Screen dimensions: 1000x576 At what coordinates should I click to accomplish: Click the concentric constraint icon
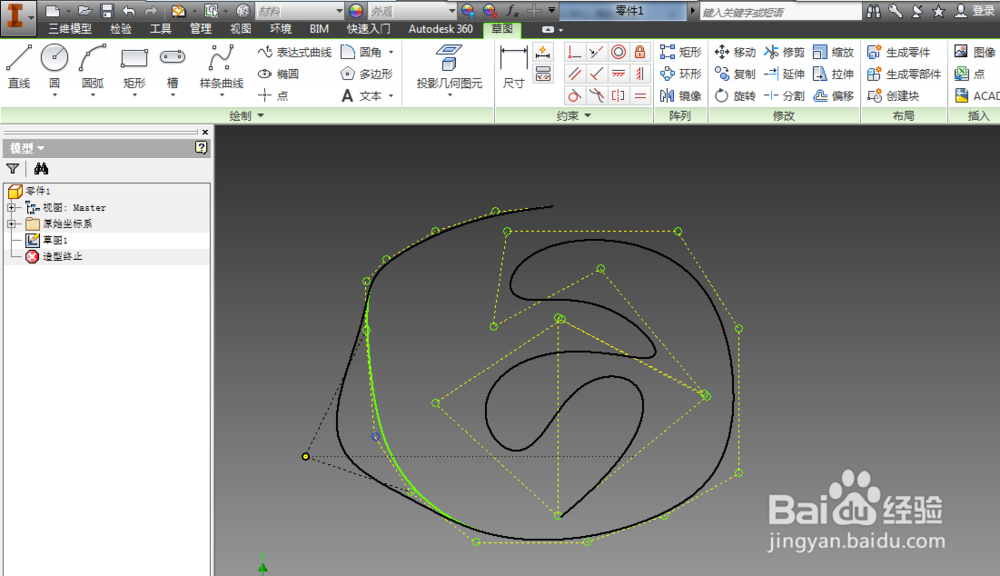pos(618,52)
